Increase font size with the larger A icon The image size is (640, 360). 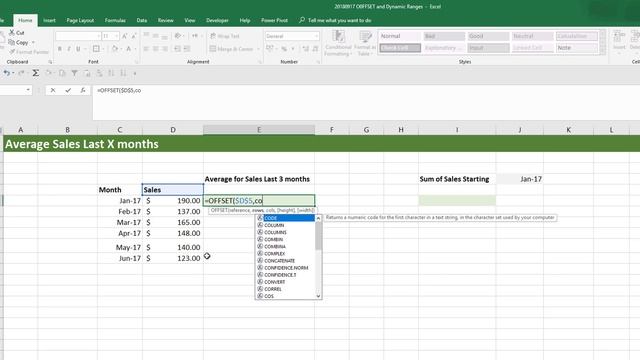(125, 36)
